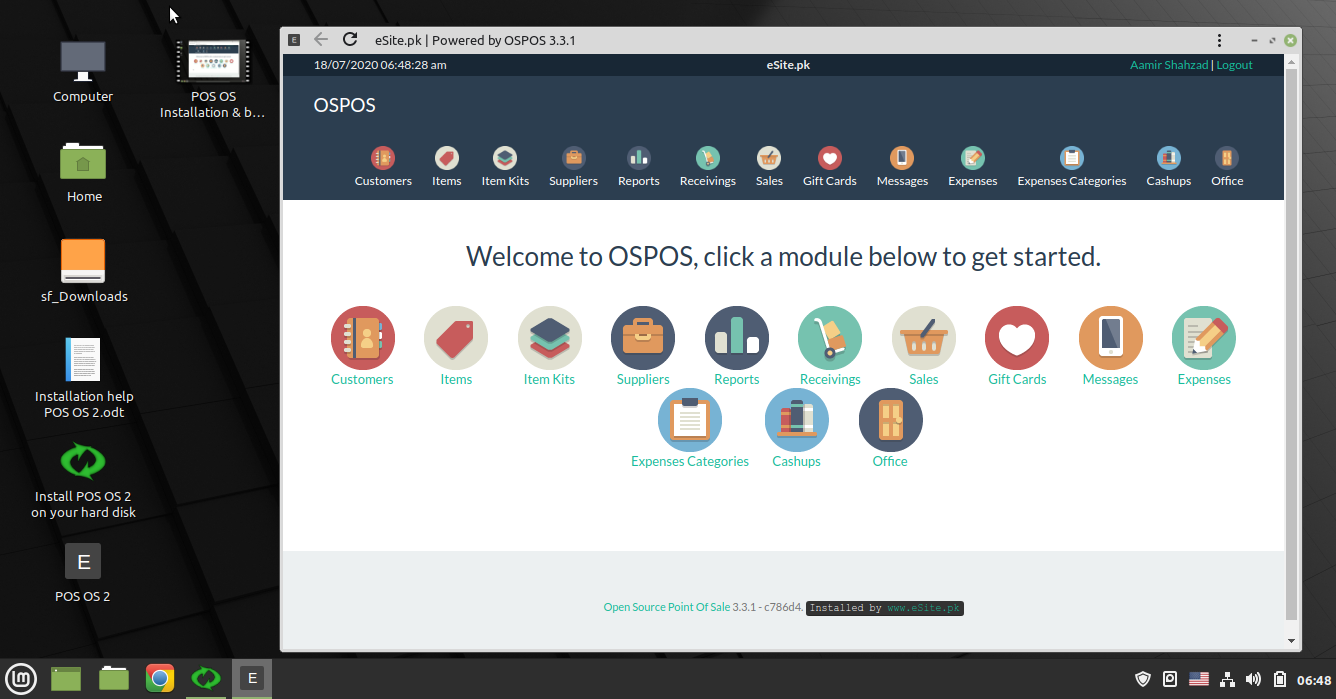Open the Sales module shopping basket icon

coord(923,337)
